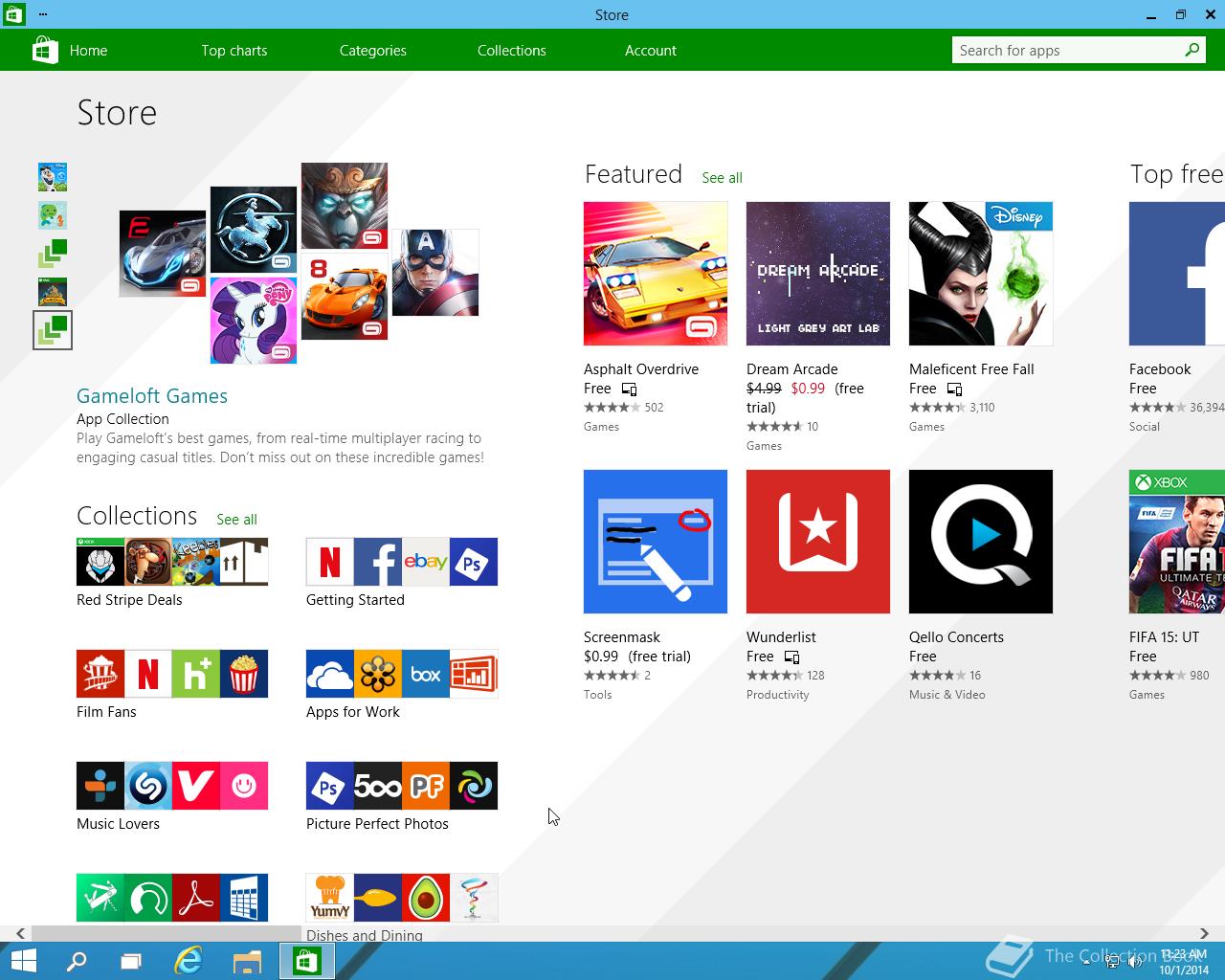Click the horizontal scrollbar left arrow
Image resolution: width=1225 pixels, height=980 pixels.
(20, 933)
